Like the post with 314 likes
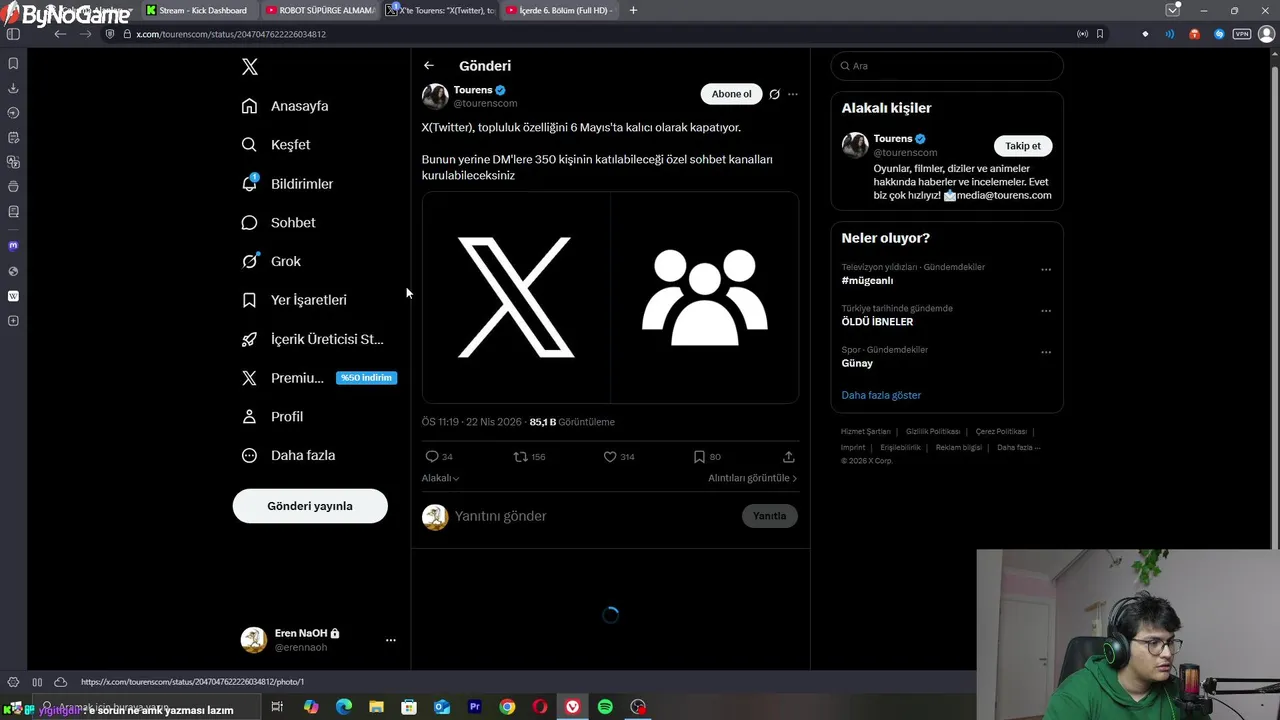The image size is (1280, 720). 619,457
